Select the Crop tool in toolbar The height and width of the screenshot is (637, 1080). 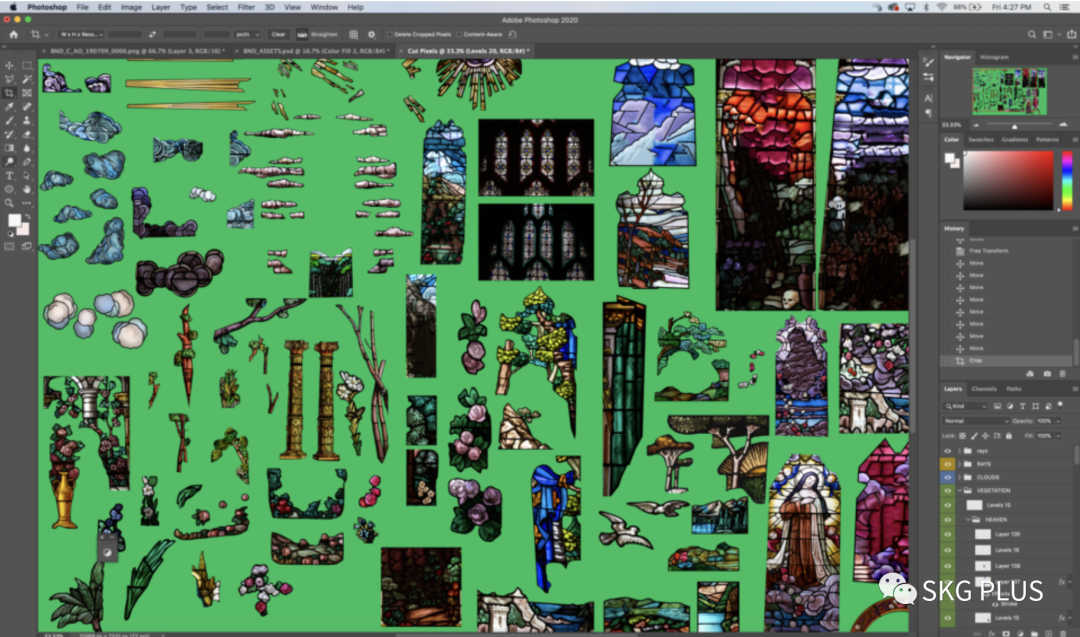10,93
